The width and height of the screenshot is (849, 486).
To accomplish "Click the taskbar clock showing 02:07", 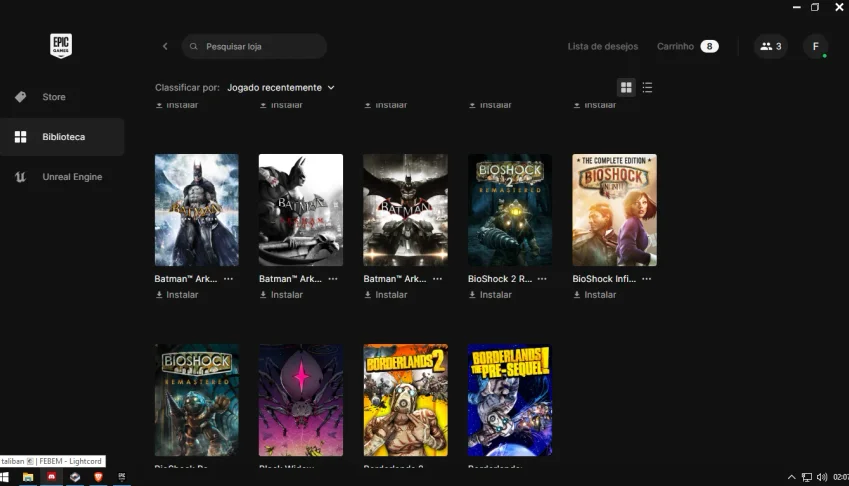I will click(841, 477).
